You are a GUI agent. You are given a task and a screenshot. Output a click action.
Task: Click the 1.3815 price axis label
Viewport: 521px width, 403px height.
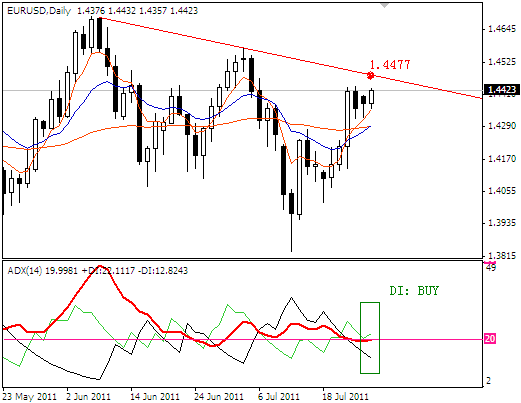click(x=502, y=256)
